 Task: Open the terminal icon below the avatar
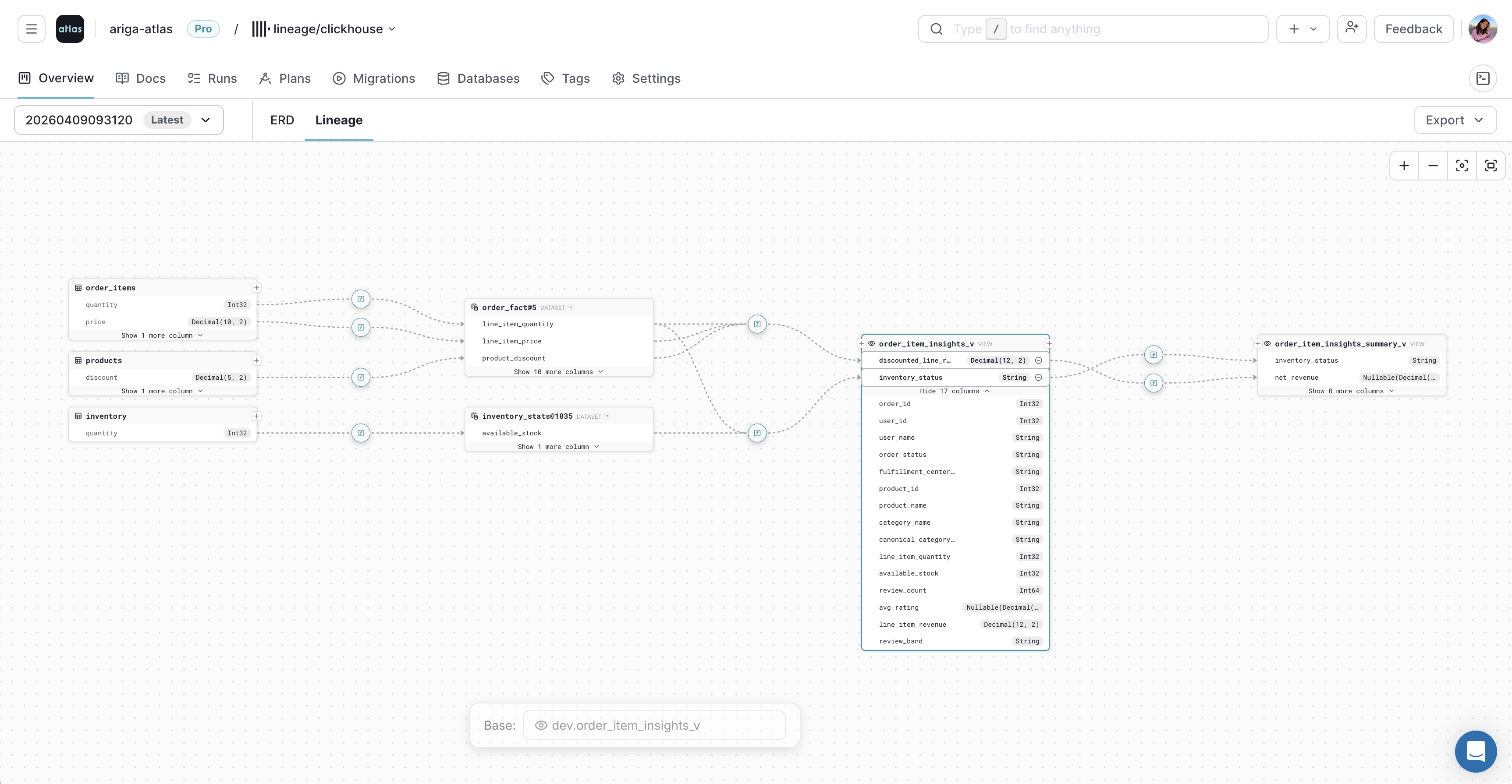coord(1483,78)
